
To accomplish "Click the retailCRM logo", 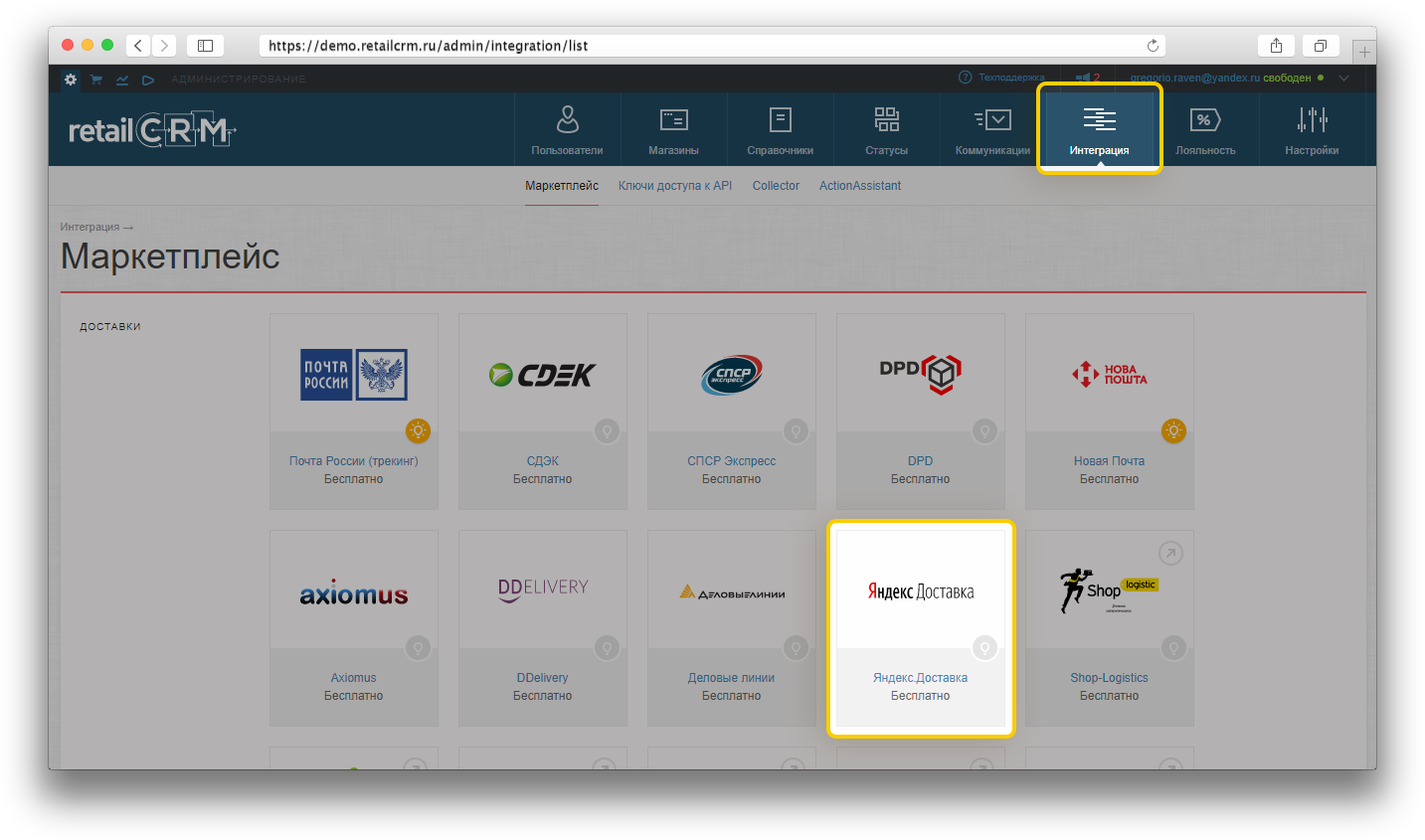I will (152, 130).
